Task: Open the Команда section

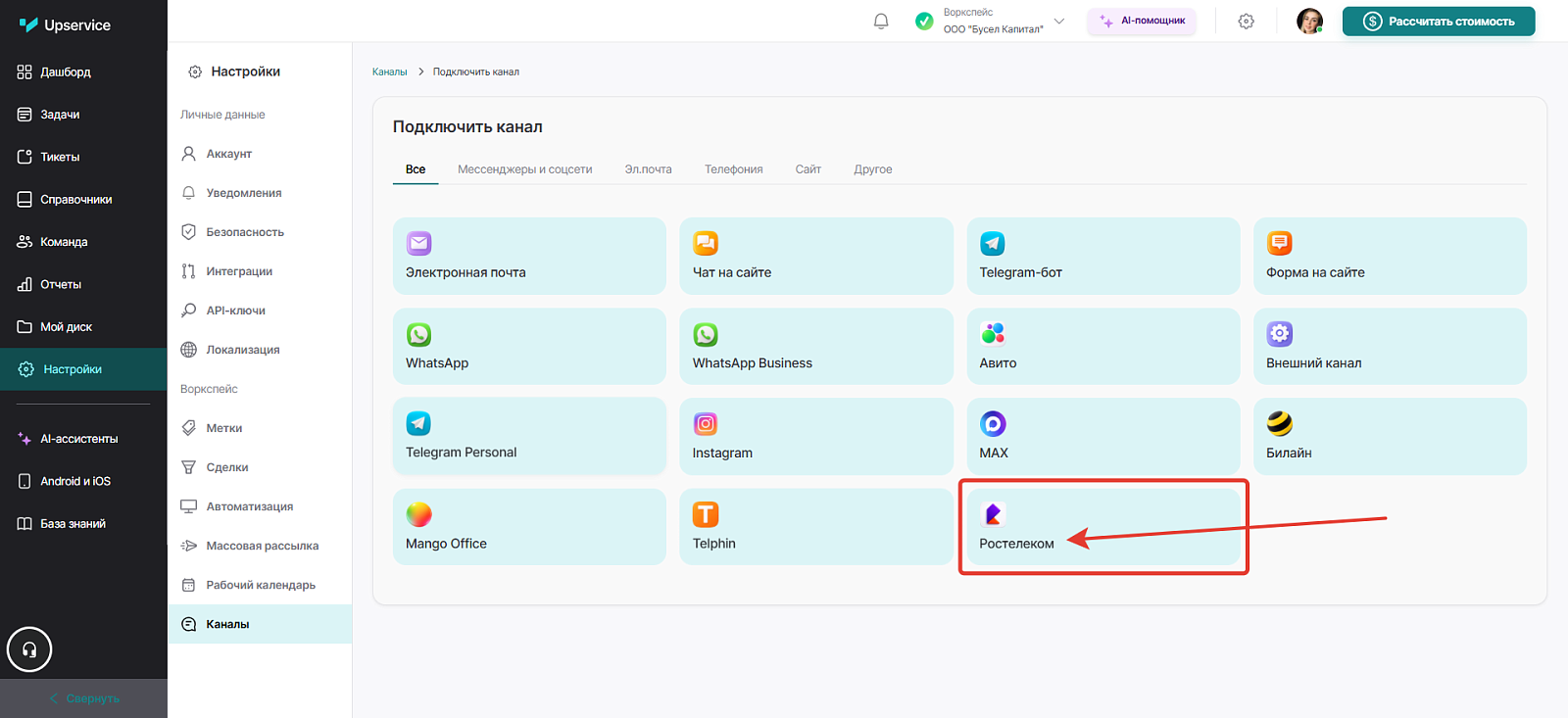Action: pyautogui.click(x=83, y=242)
